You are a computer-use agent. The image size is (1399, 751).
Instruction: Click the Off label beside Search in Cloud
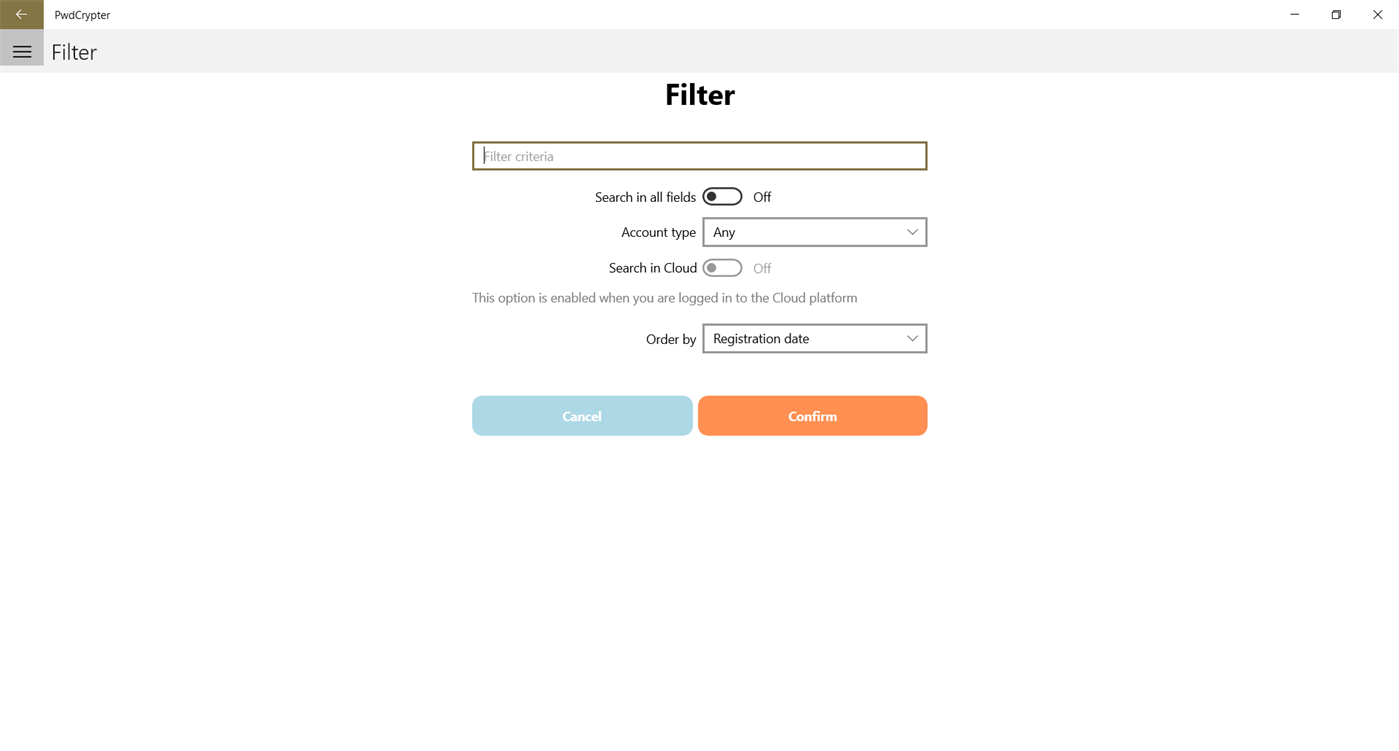[762, 267]
